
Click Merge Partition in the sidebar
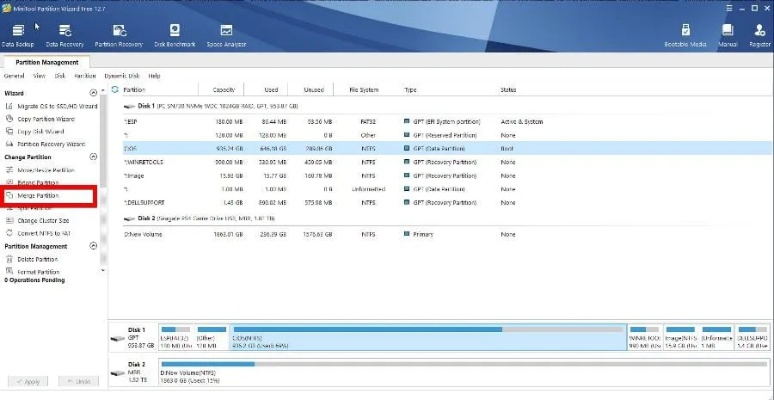(x=38, y=196)
